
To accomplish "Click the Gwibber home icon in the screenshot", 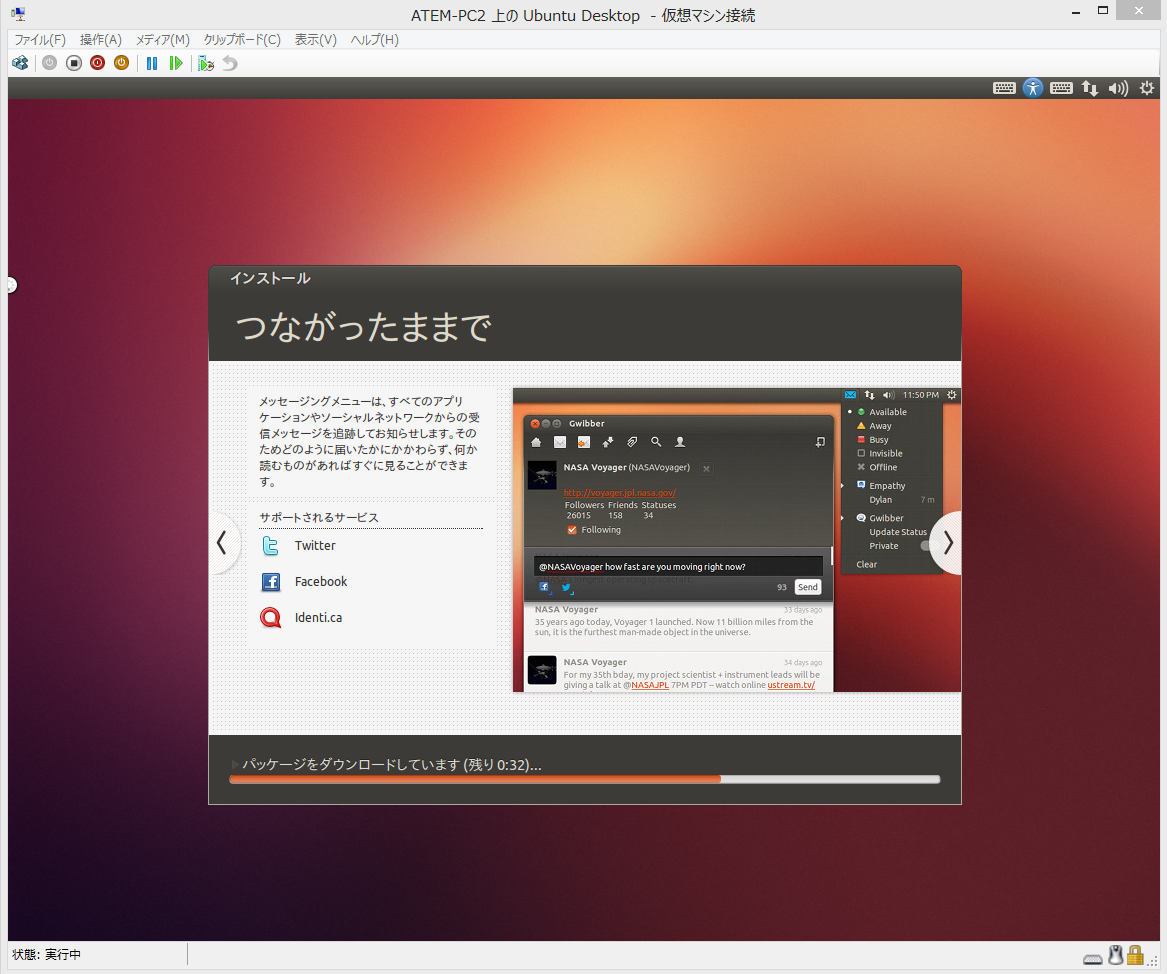I will click(536, 442).
